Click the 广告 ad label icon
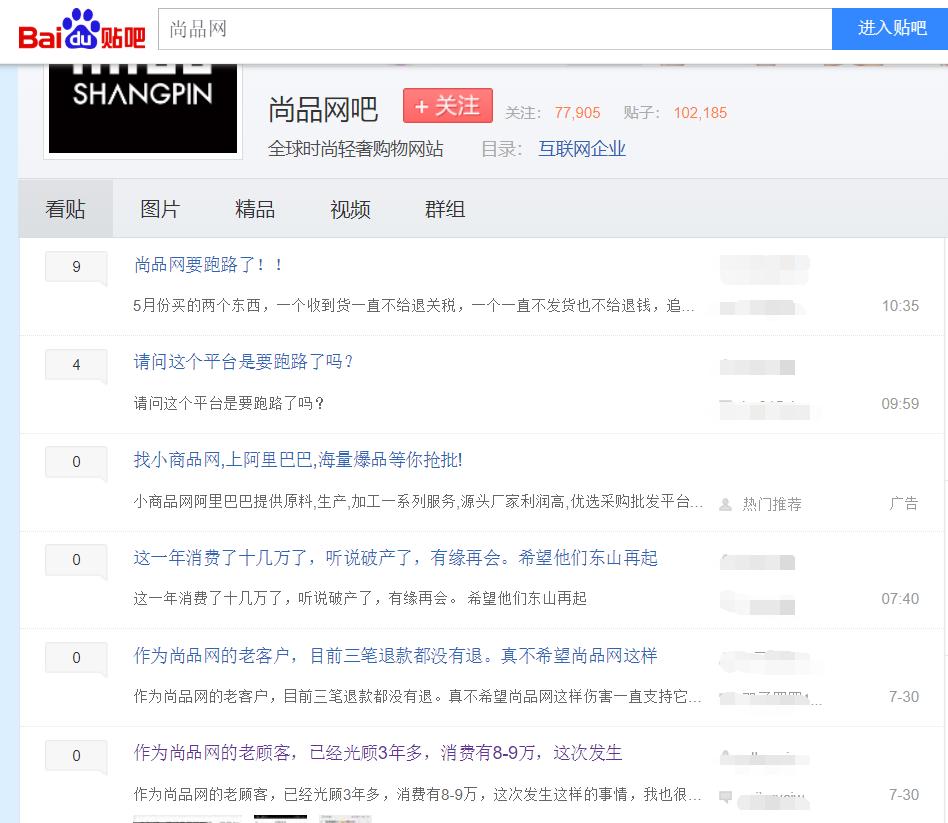Image resolution: width=948 pixels, height=823 pixels. [905, 503]
